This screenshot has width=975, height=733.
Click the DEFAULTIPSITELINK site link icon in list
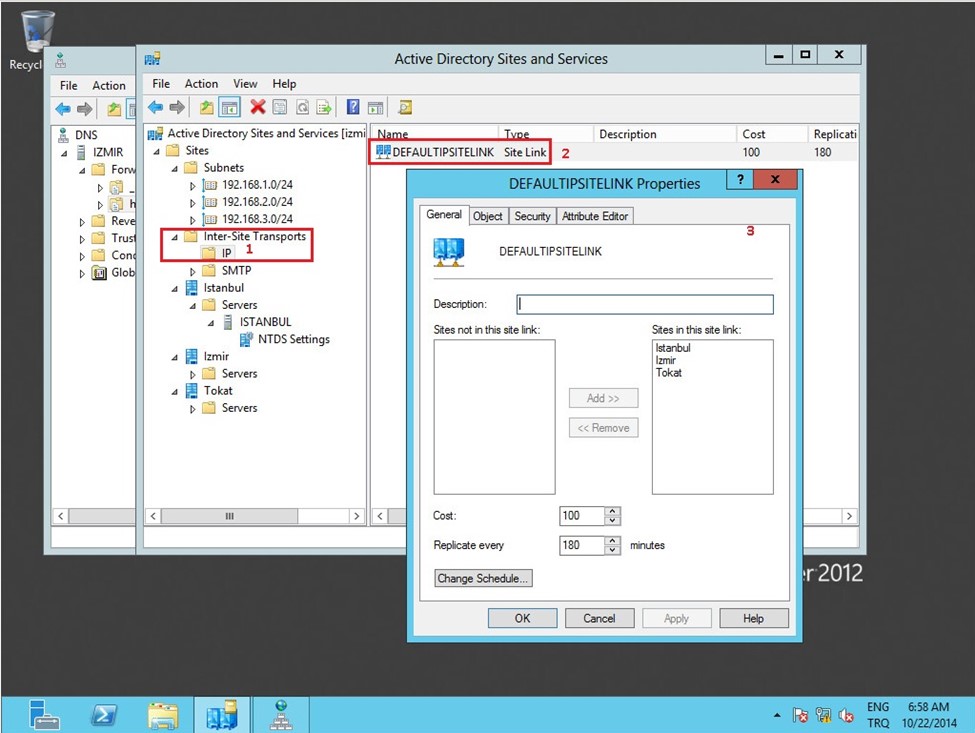click(x=384, y=152)
